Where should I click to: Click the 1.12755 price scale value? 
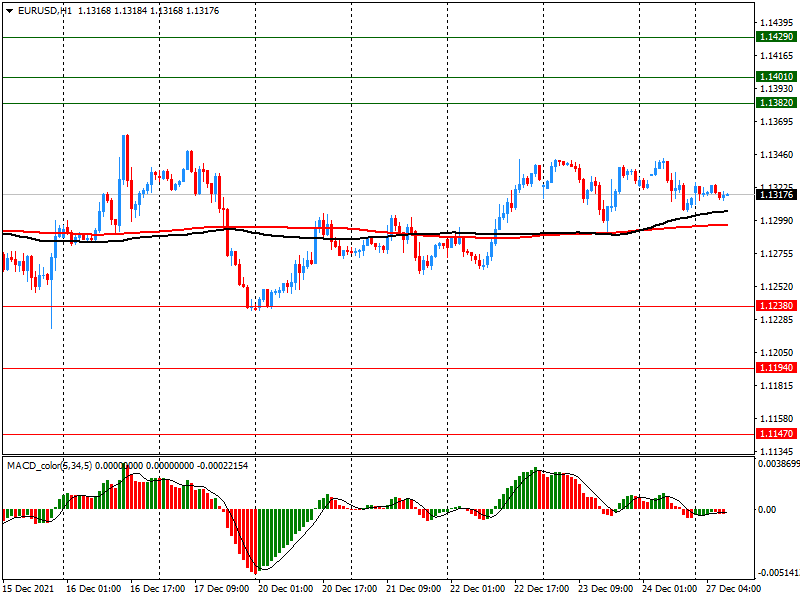777,254
